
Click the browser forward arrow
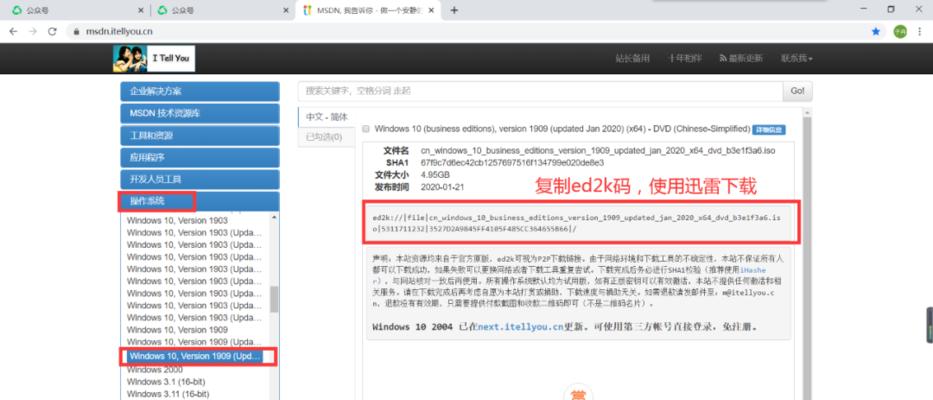point(33,32)
